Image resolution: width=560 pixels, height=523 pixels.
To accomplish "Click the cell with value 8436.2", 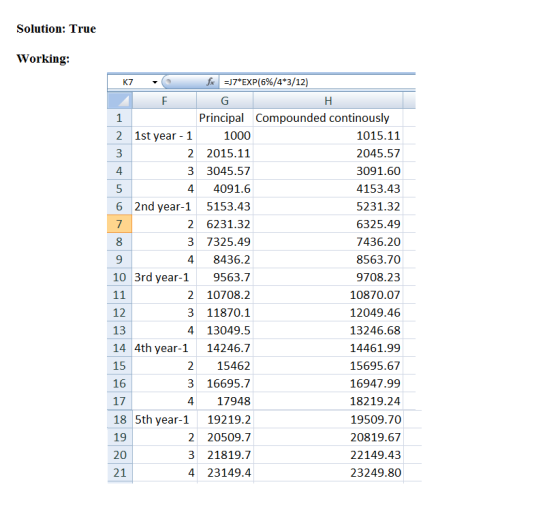I will [225, 259].
